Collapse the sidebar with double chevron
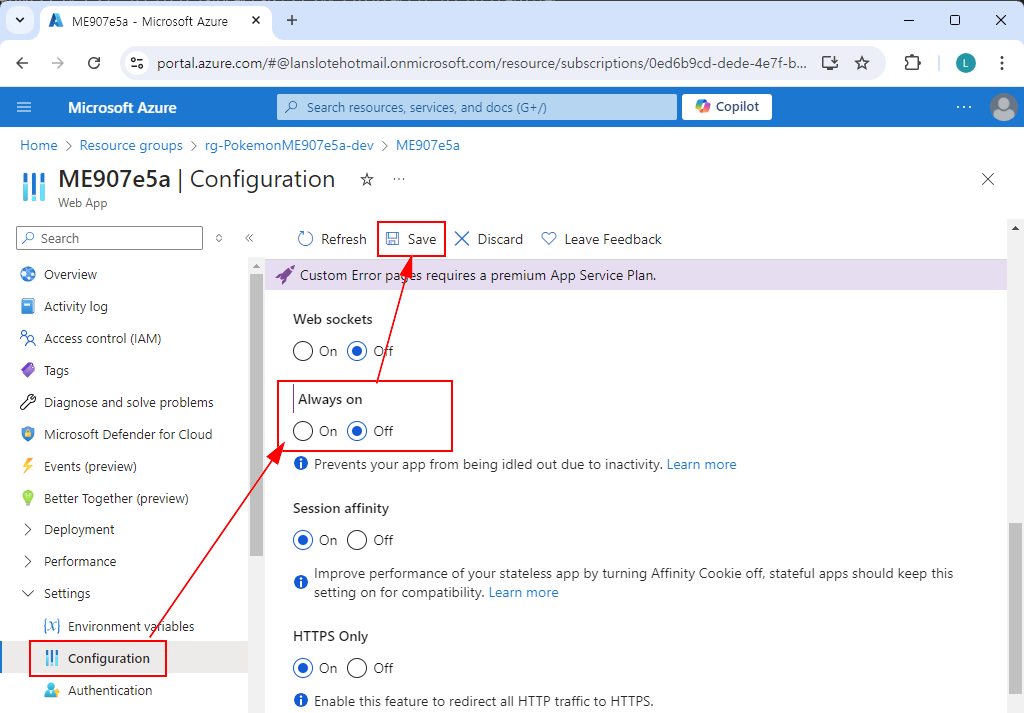Image resolution: width=1024 pixels, height=713 pixels. (x=249, y=238)
